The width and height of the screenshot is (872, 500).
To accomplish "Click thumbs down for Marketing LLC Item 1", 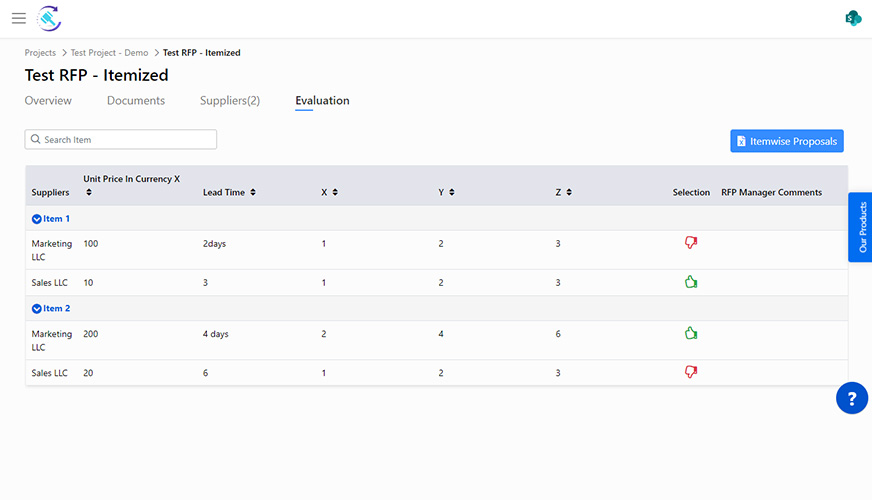I will click(x=690, y=243).
